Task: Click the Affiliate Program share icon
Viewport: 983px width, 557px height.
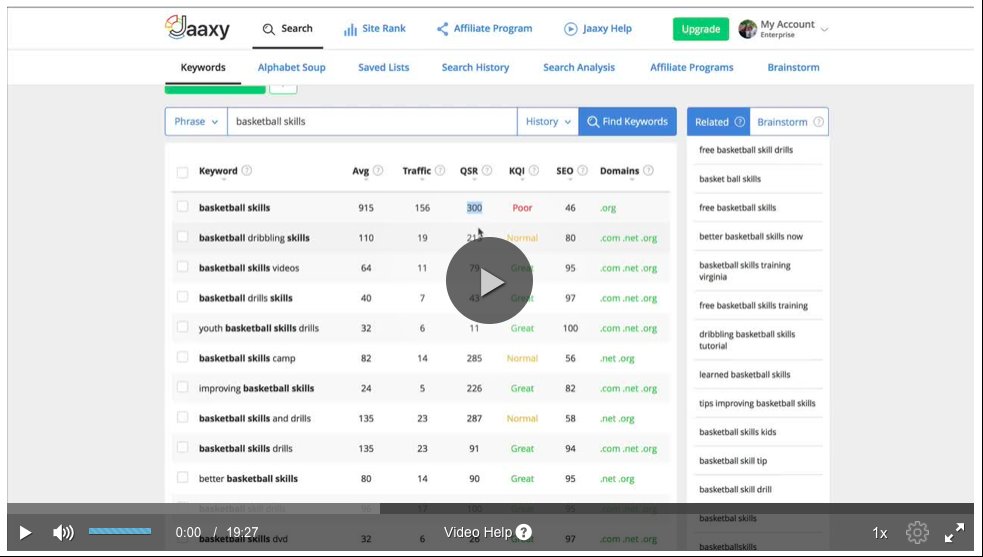Action: 443,29
